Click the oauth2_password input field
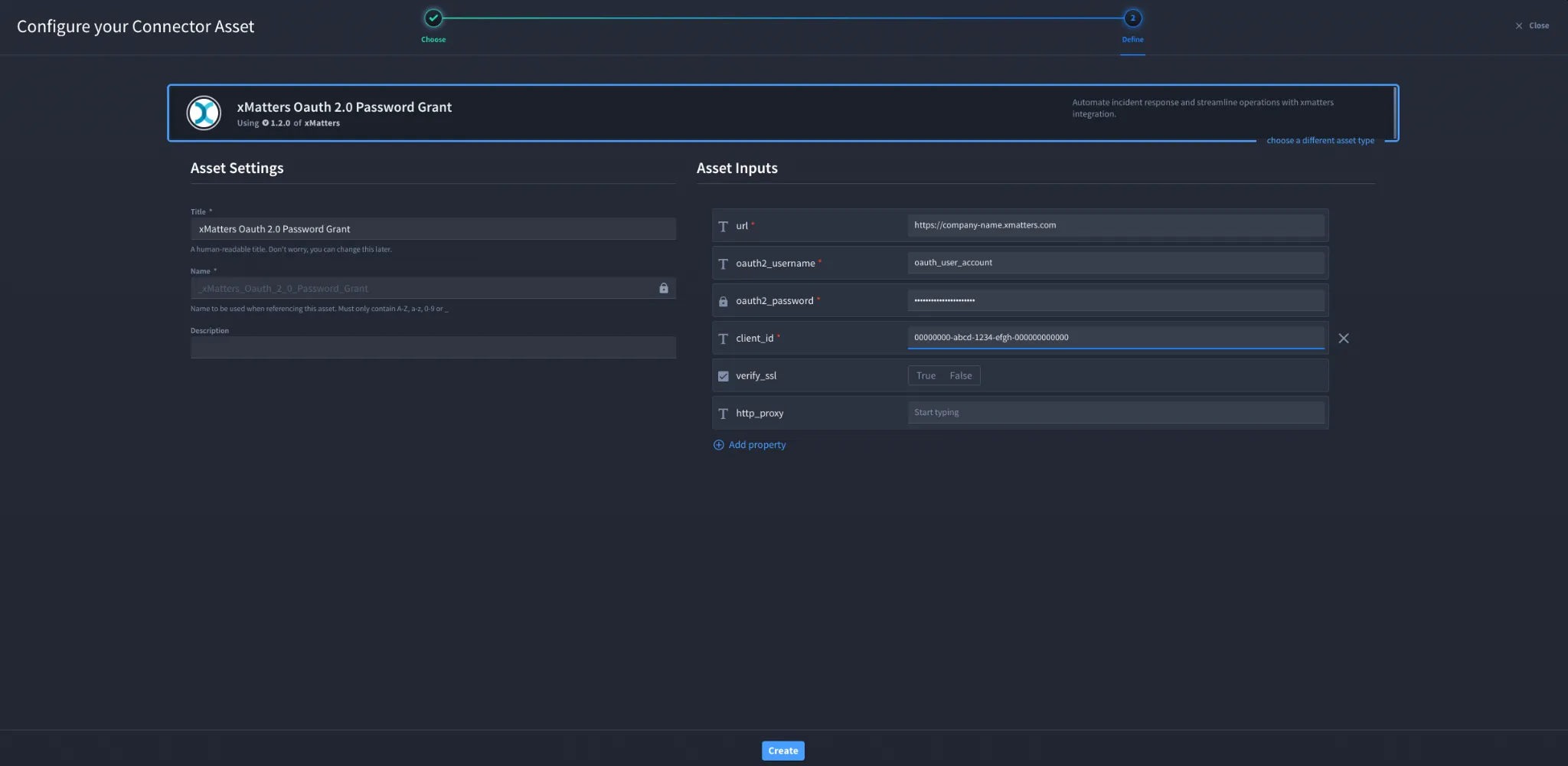The image size is (1568, 766). point(1116,300)
